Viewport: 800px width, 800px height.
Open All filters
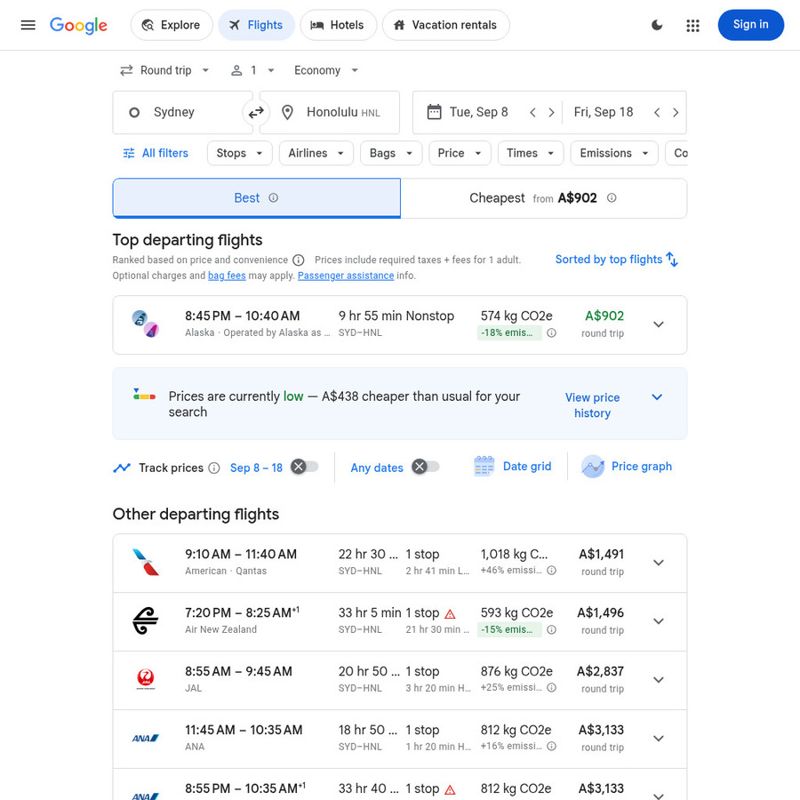click(x=156, y=153)
